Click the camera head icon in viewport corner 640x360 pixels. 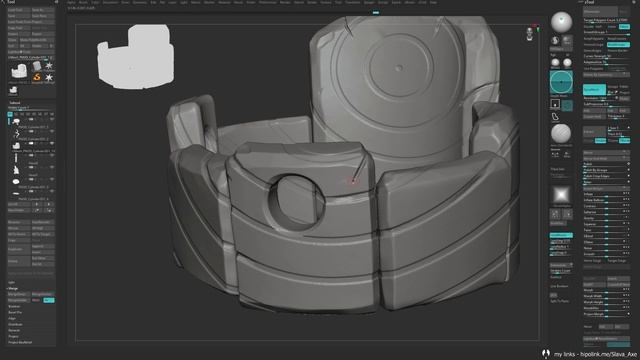530,34
